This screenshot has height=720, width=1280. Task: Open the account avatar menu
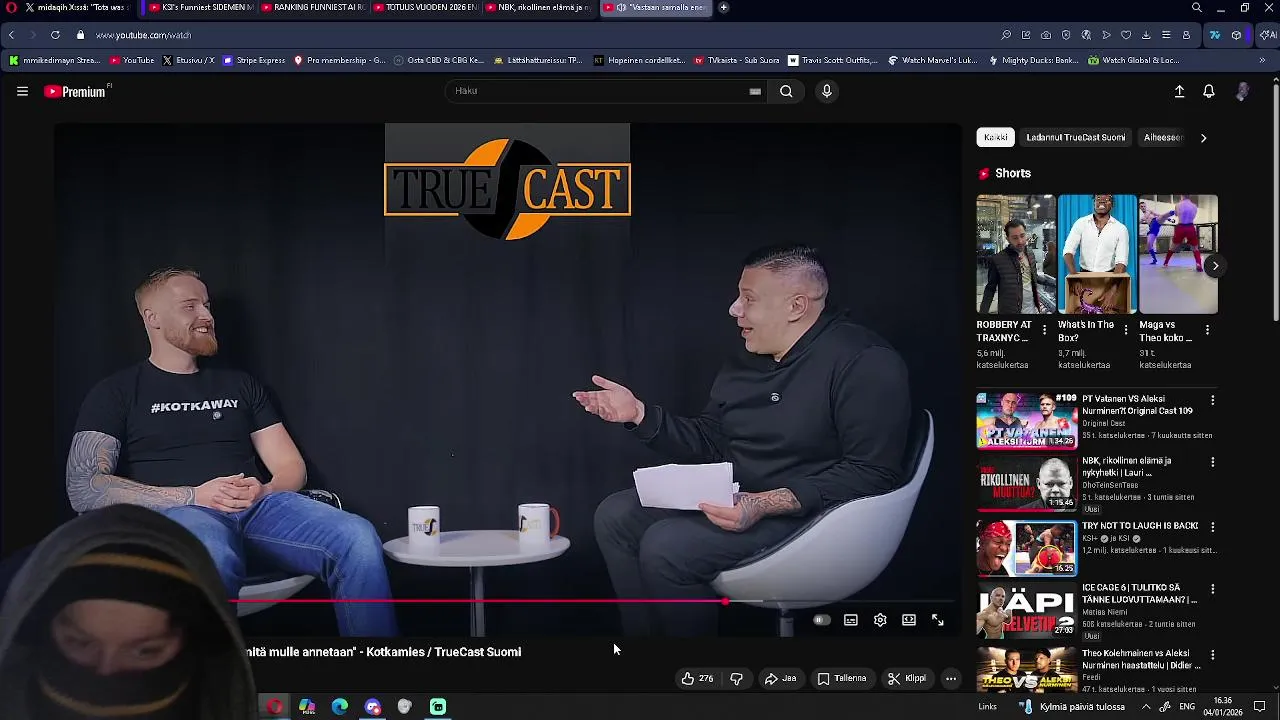point(1242,91)
